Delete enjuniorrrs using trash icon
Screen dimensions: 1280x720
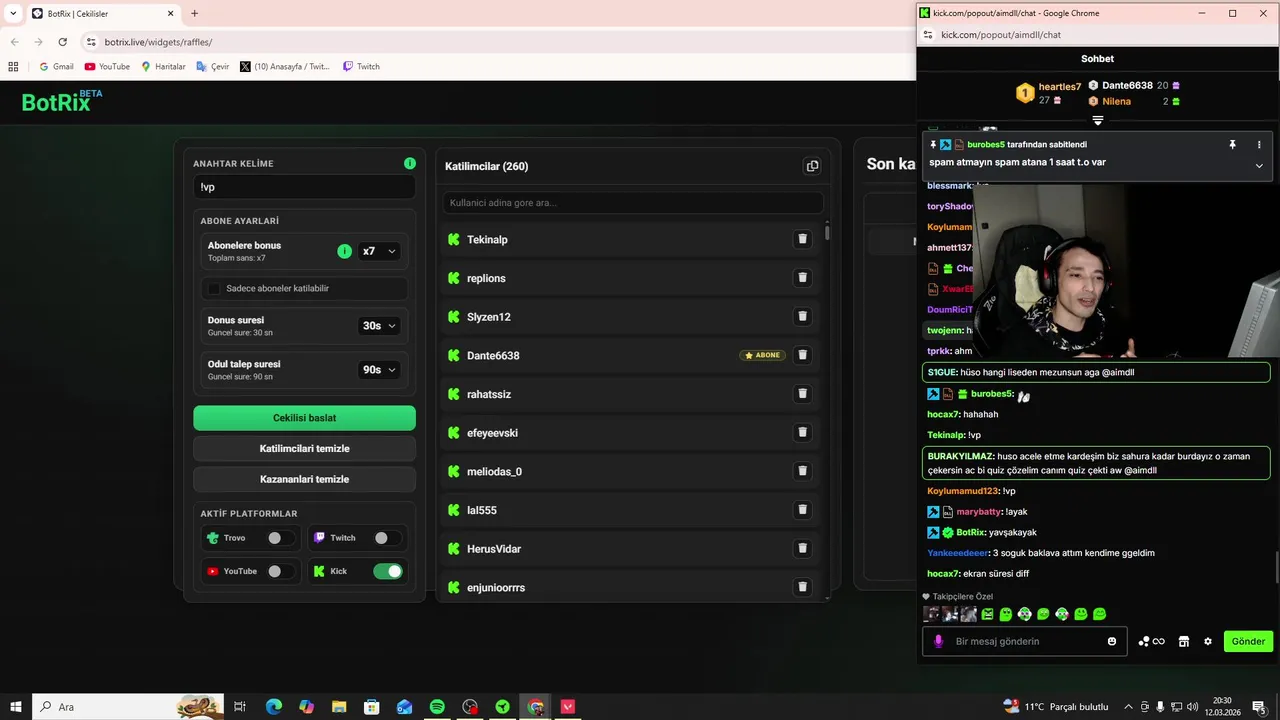coord(802,587)
